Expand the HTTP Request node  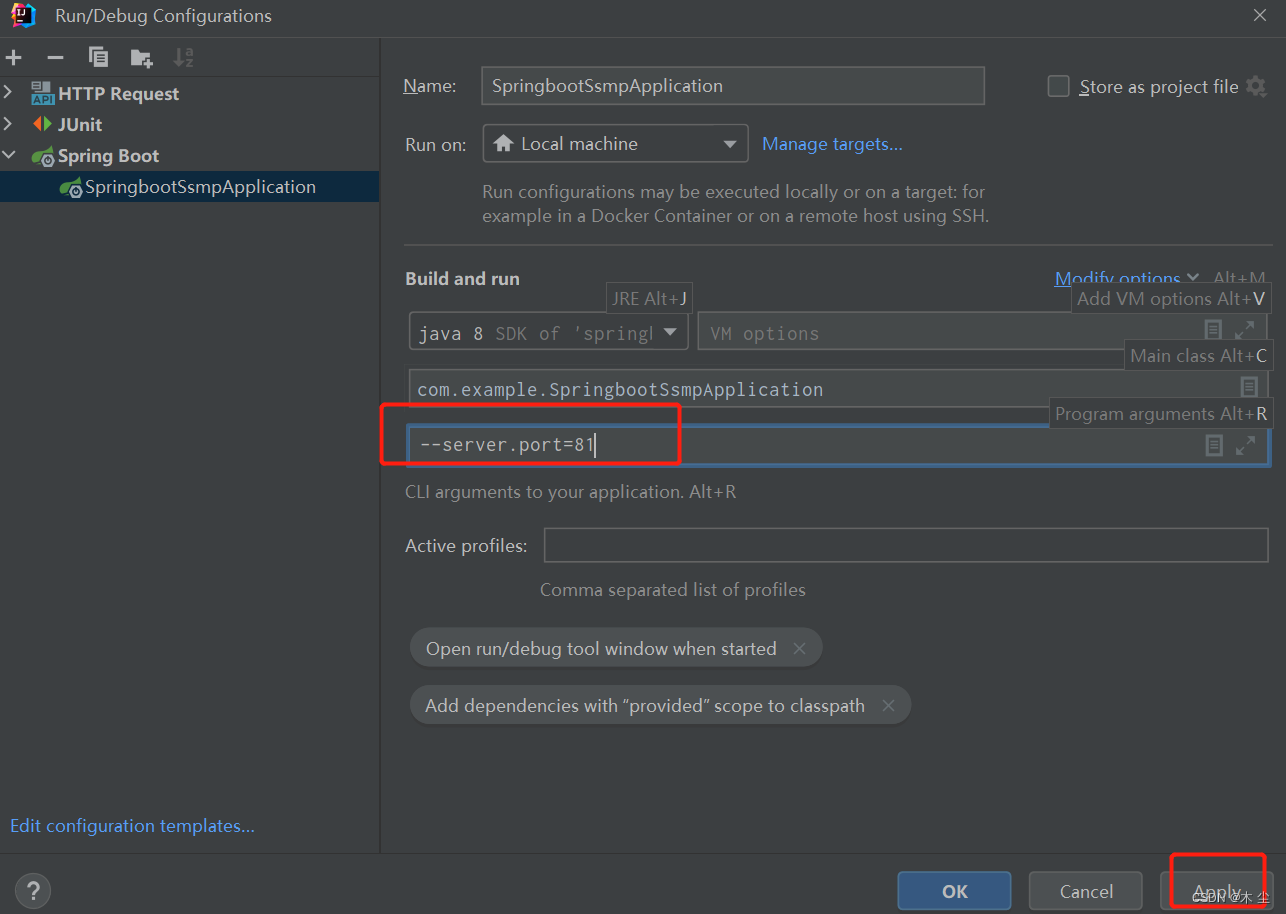[9, 94]
